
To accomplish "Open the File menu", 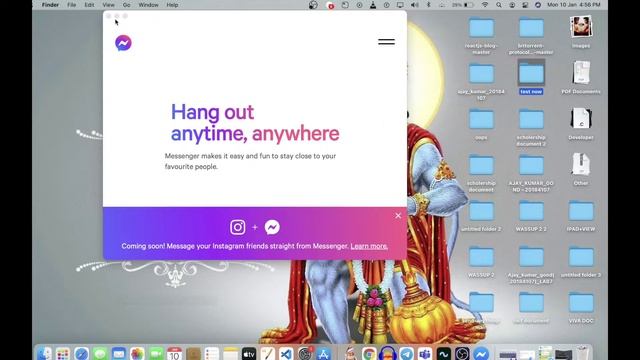I will pos(71,5).
